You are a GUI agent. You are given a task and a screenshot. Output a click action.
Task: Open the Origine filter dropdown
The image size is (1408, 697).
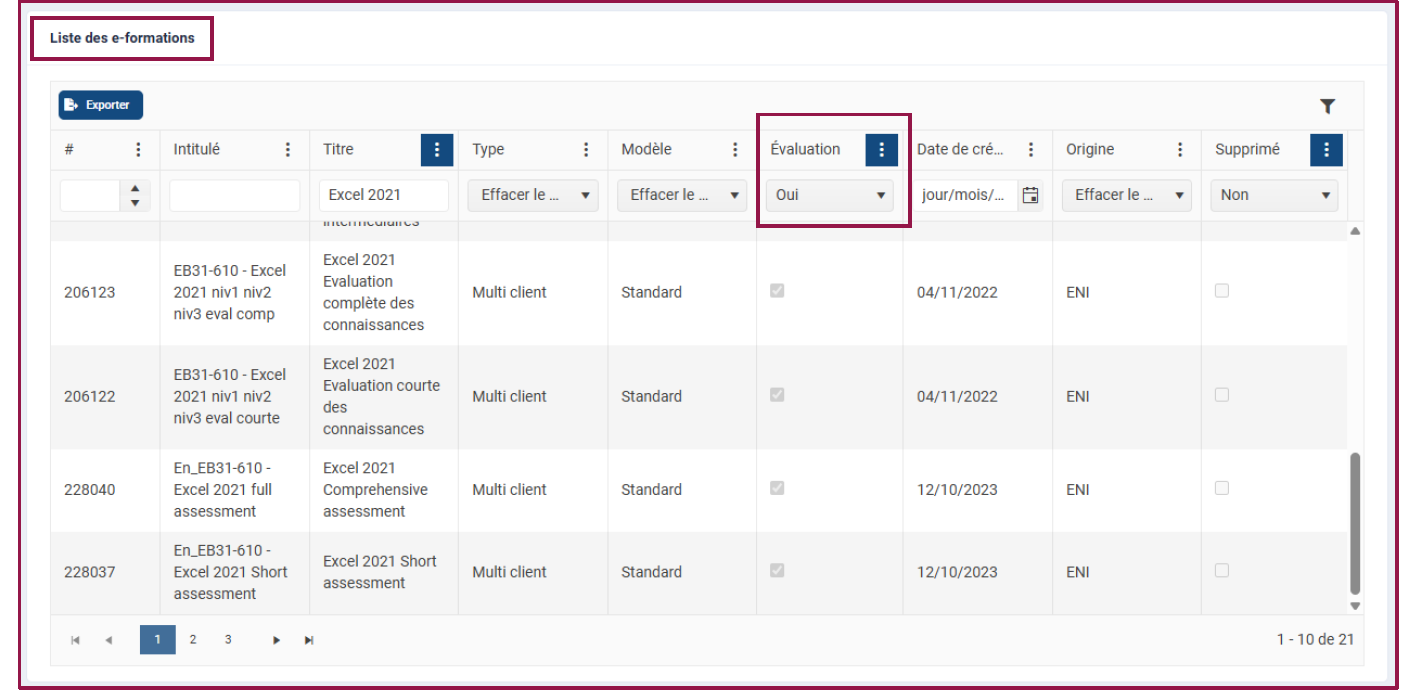point(1127,195)
